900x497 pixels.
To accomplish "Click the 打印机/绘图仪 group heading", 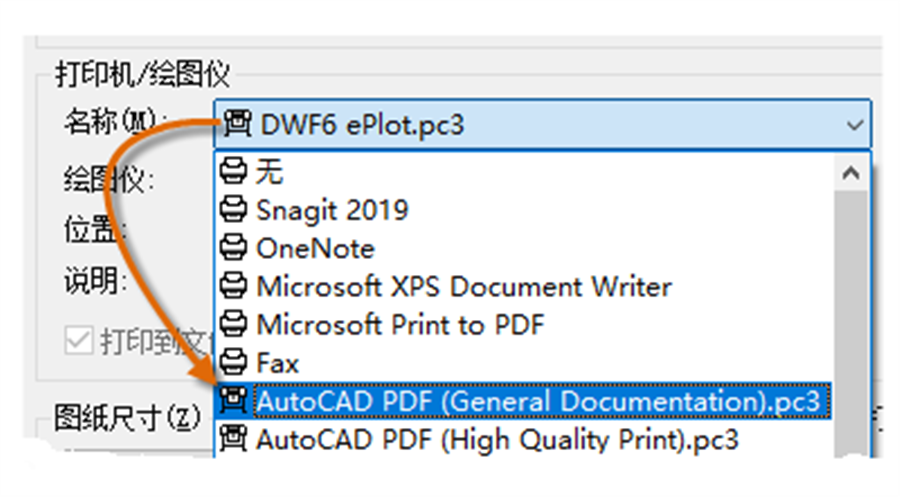I will coord(142,74).
